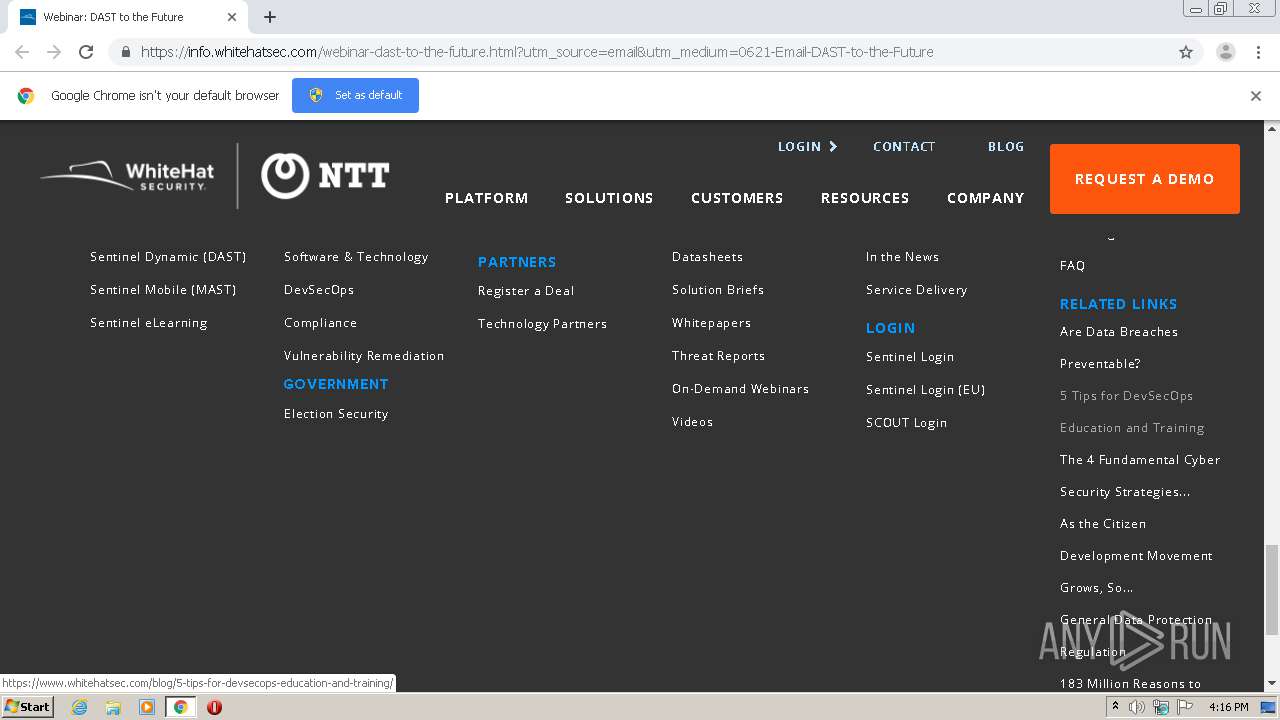Click the red Opera-style taskbar icon
This screenshot has width=1280, height=720.
[x=214, y=707]
